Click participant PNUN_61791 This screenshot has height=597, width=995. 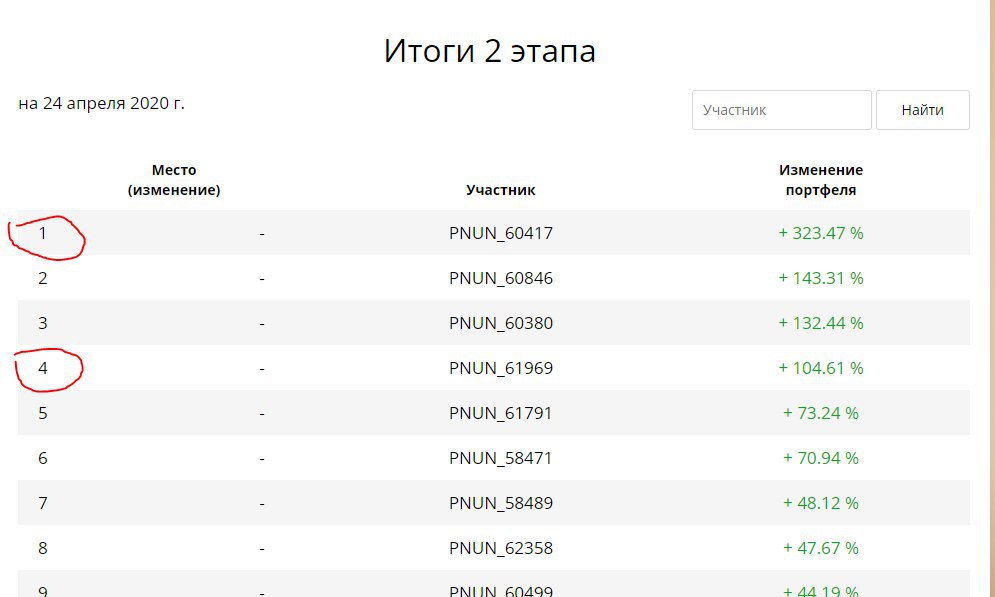click(501, 413)
